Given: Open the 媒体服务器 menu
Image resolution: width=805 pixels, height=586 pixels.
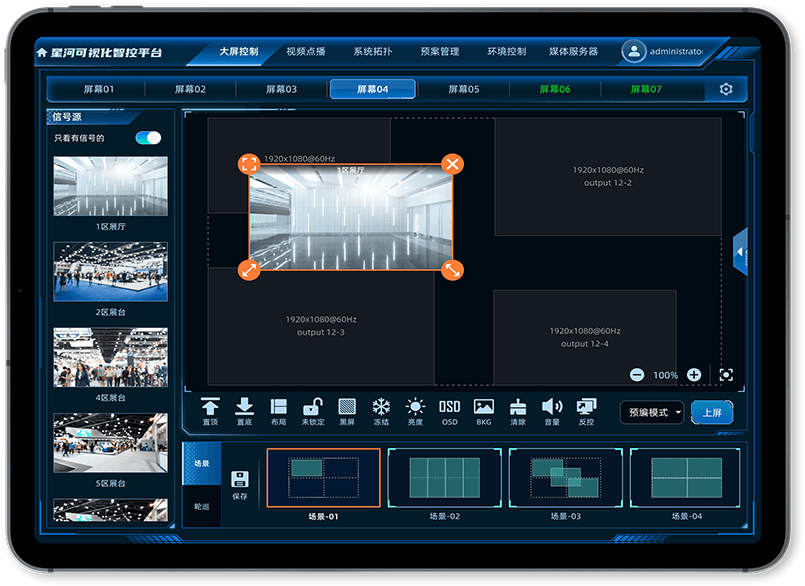Looking at the screenshot, I should point(573,51).
